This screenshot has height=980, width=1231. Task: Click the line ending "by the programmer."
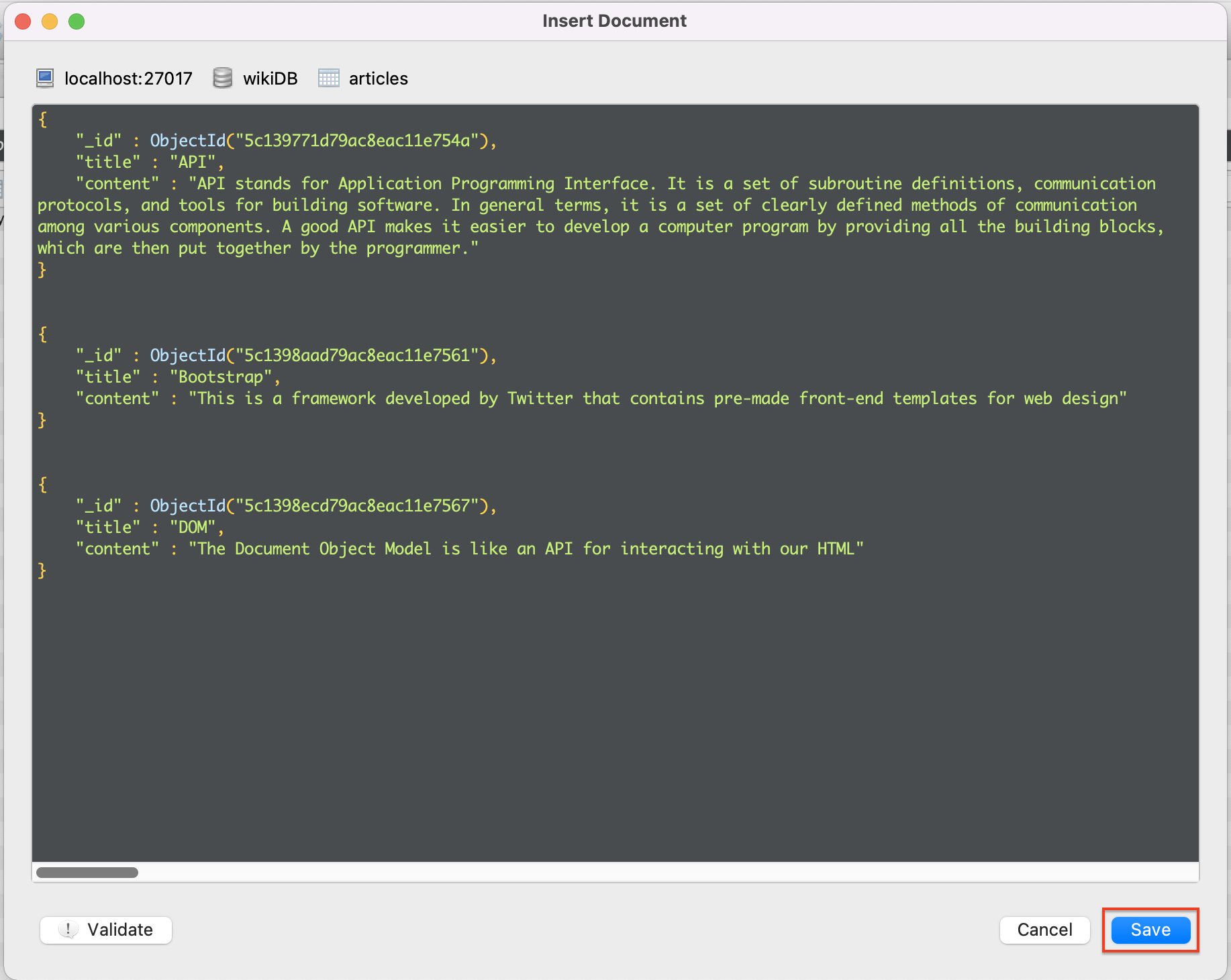[x=258, y=248]
